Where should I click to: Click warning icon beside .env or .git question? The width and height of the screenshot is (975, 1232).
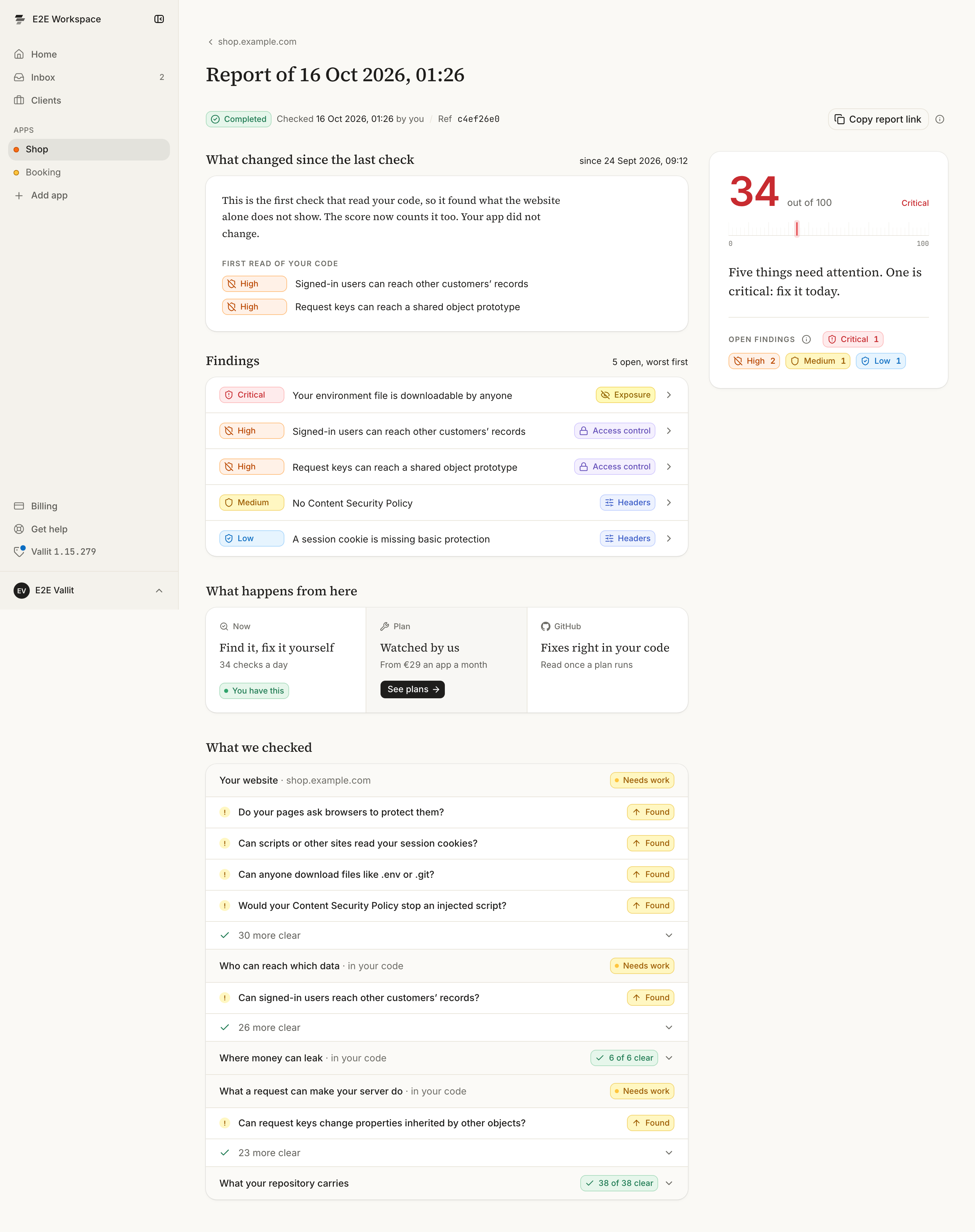[225, 875]
